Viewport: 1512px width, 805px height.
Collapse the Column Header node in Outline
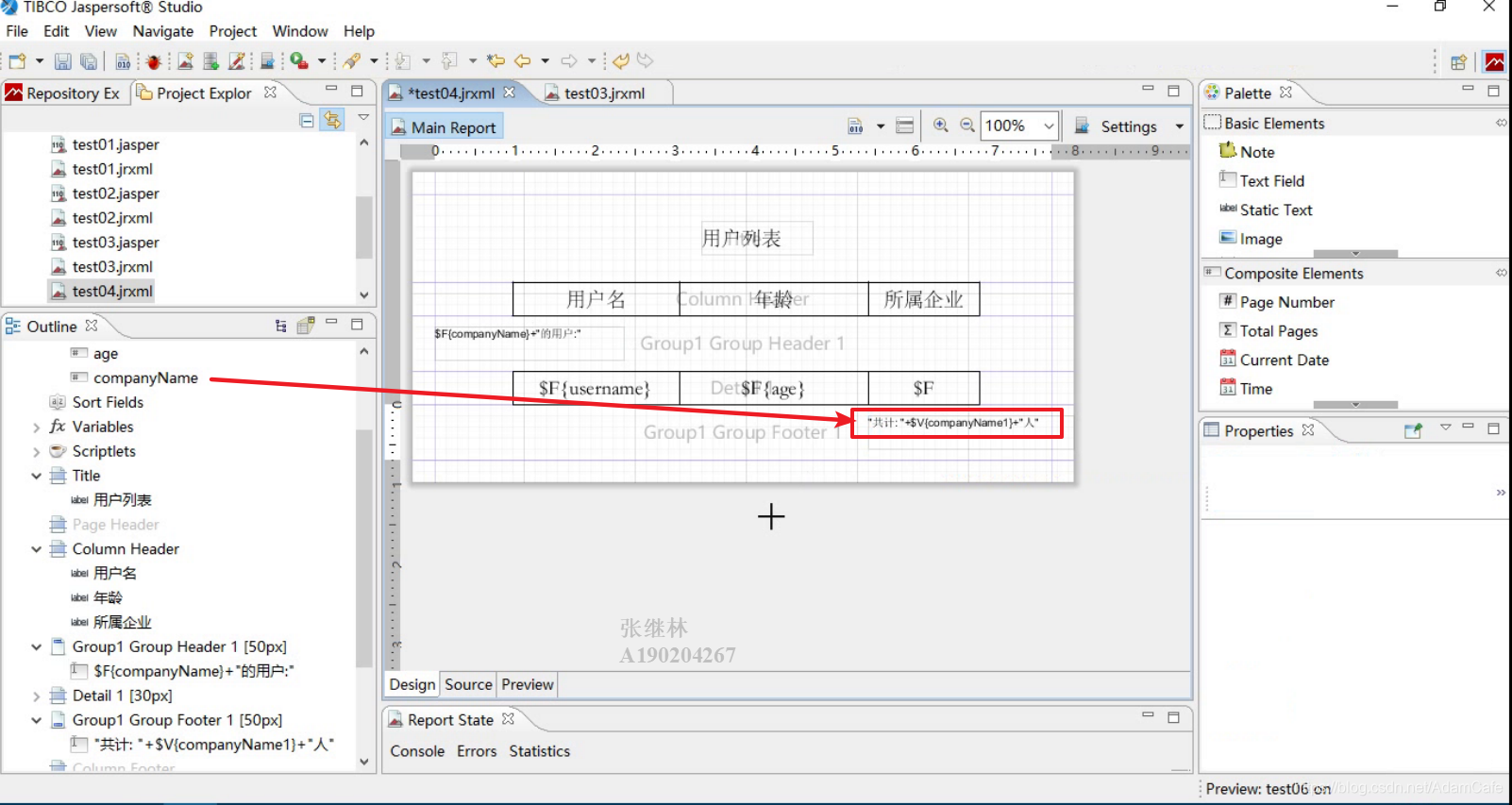pos(37,549)
